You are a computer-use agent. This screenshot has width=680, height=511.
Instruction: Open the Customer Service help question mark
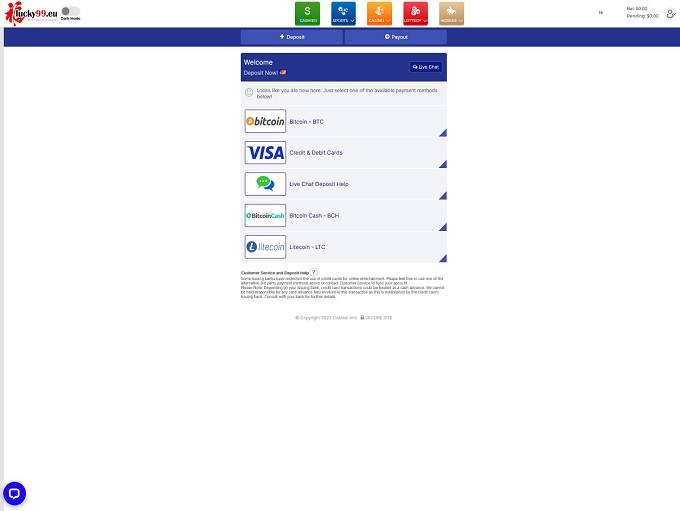[313, 272]
